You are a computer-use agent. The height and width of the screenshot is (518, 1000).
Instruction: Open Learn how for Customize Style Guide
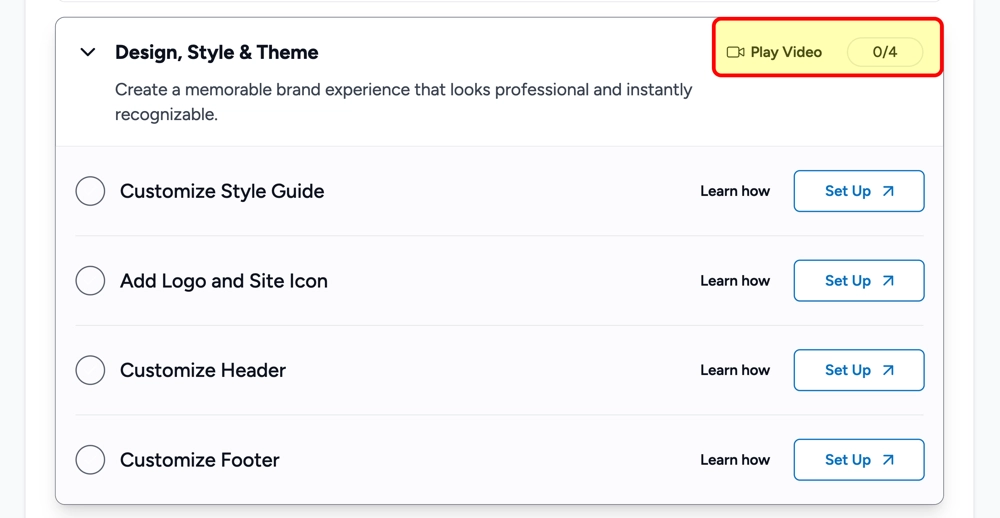[735, 191]
